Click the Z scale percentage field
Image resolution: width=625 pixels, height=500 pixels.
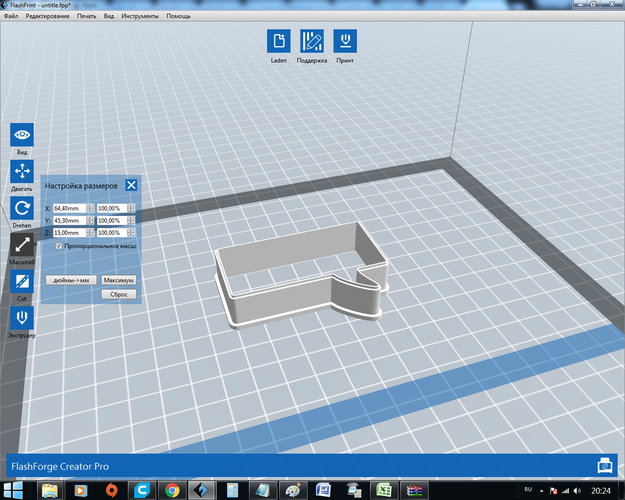click(112, 232)
